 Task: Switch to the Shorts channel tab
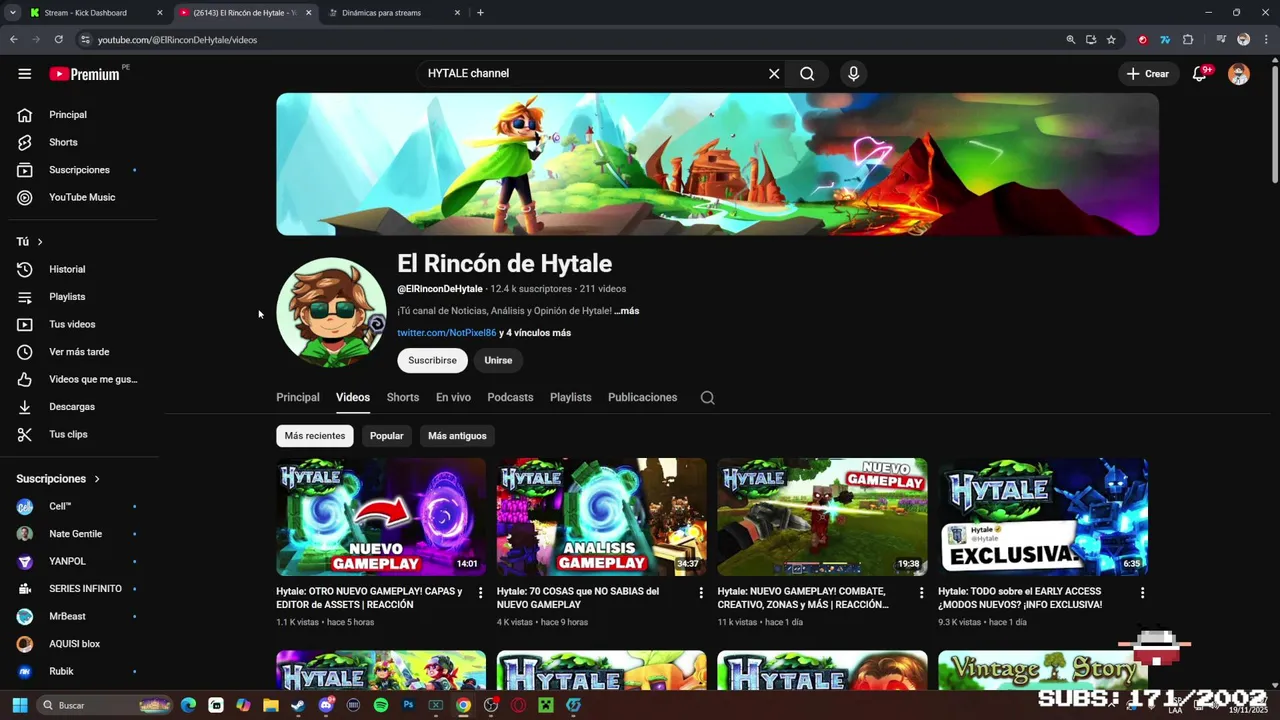click(x=403, y=397)
